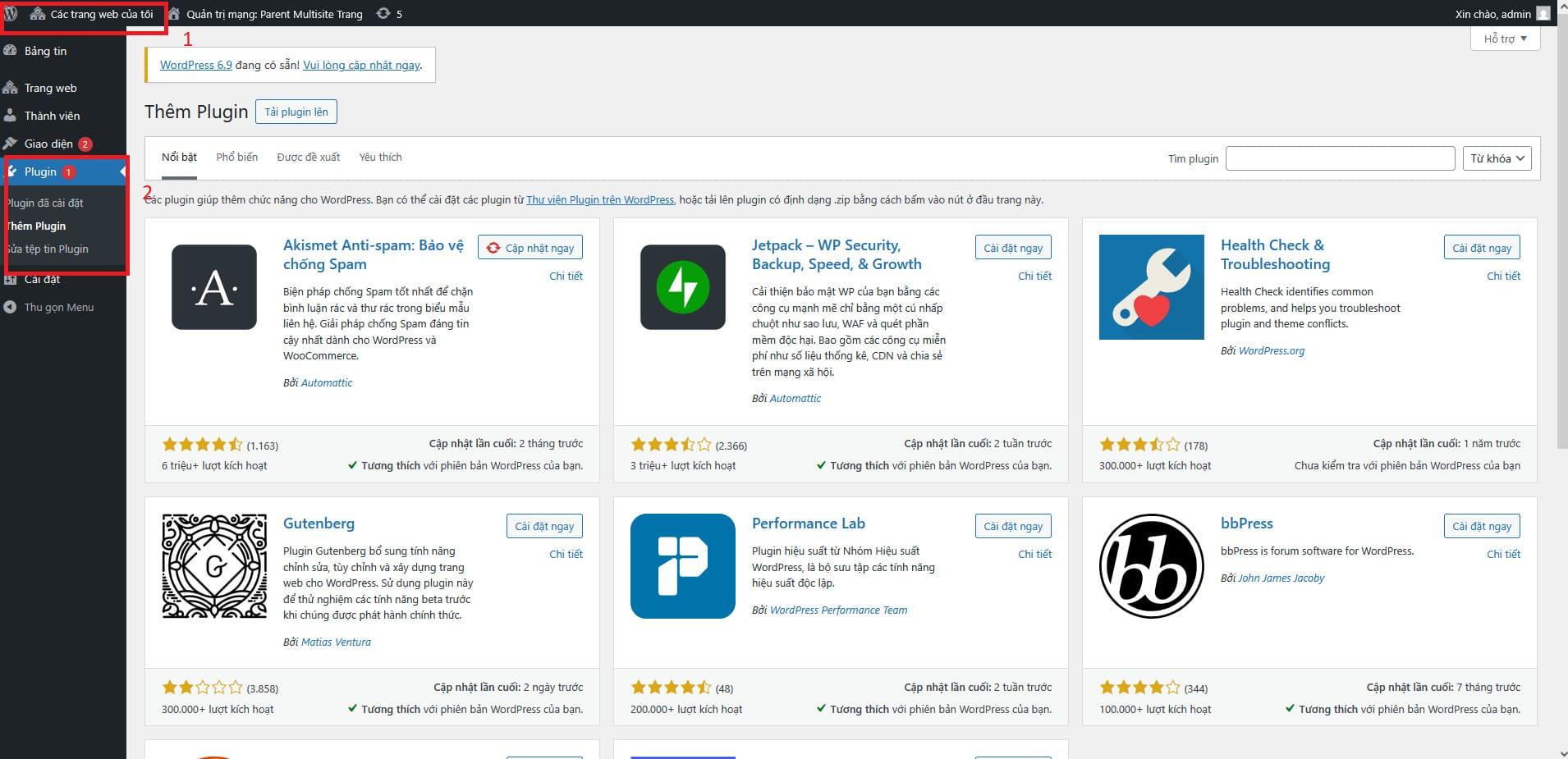Screen dimensions: 1568x759
Task: Click the Tìm plugin search field
Action: click(1340, 158)
